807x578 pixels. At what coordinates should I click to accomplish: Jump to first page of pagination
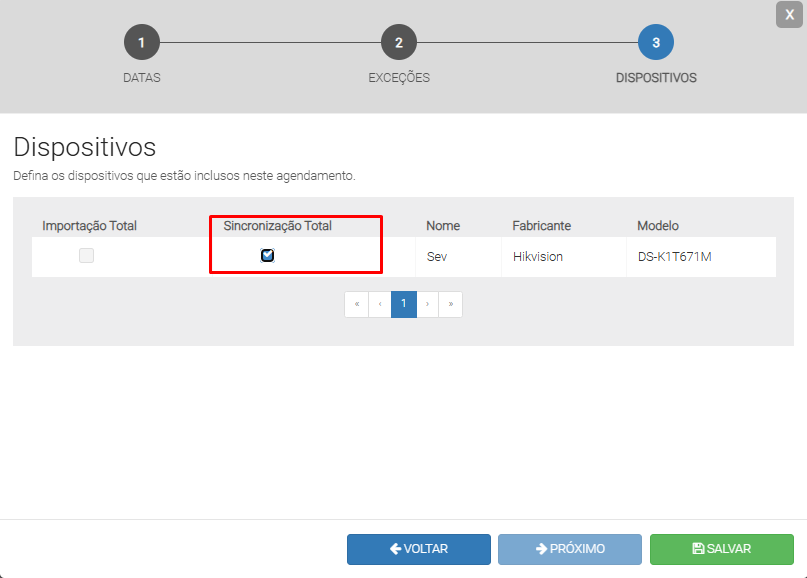pyautogui.click(x=356, y=304)
